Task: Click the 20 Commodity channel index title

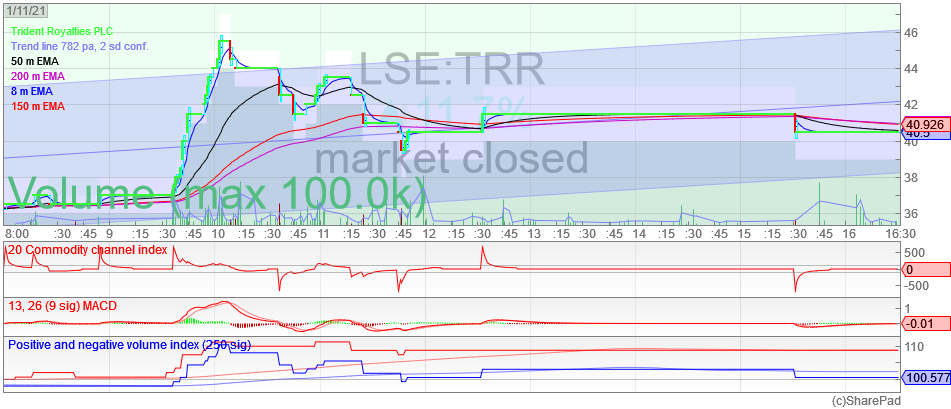Action: tap(88, 250)
